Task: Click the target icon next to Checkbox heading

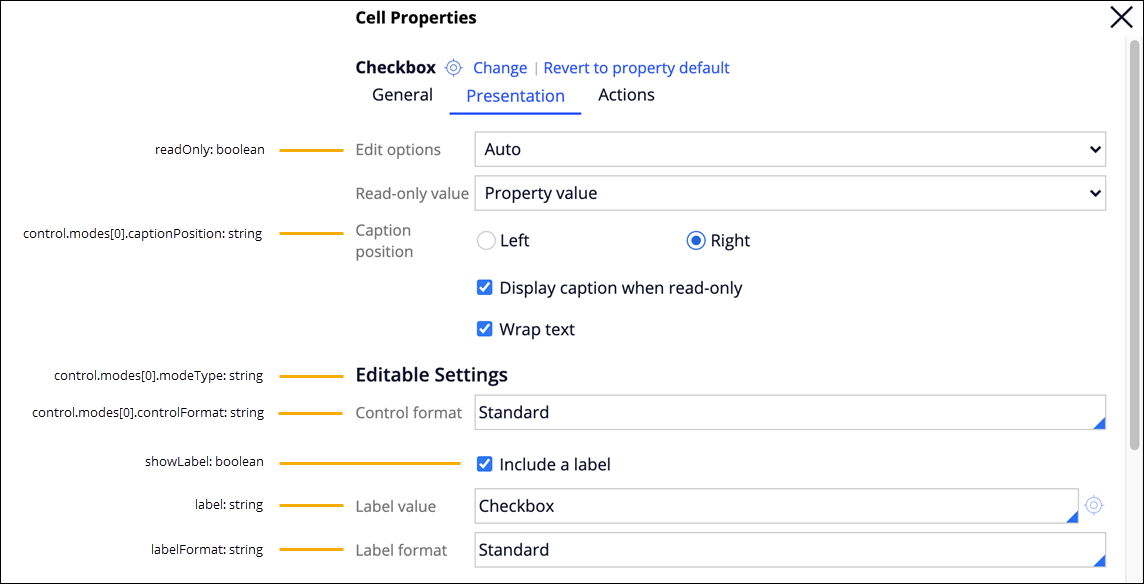Action: point(454,68)
